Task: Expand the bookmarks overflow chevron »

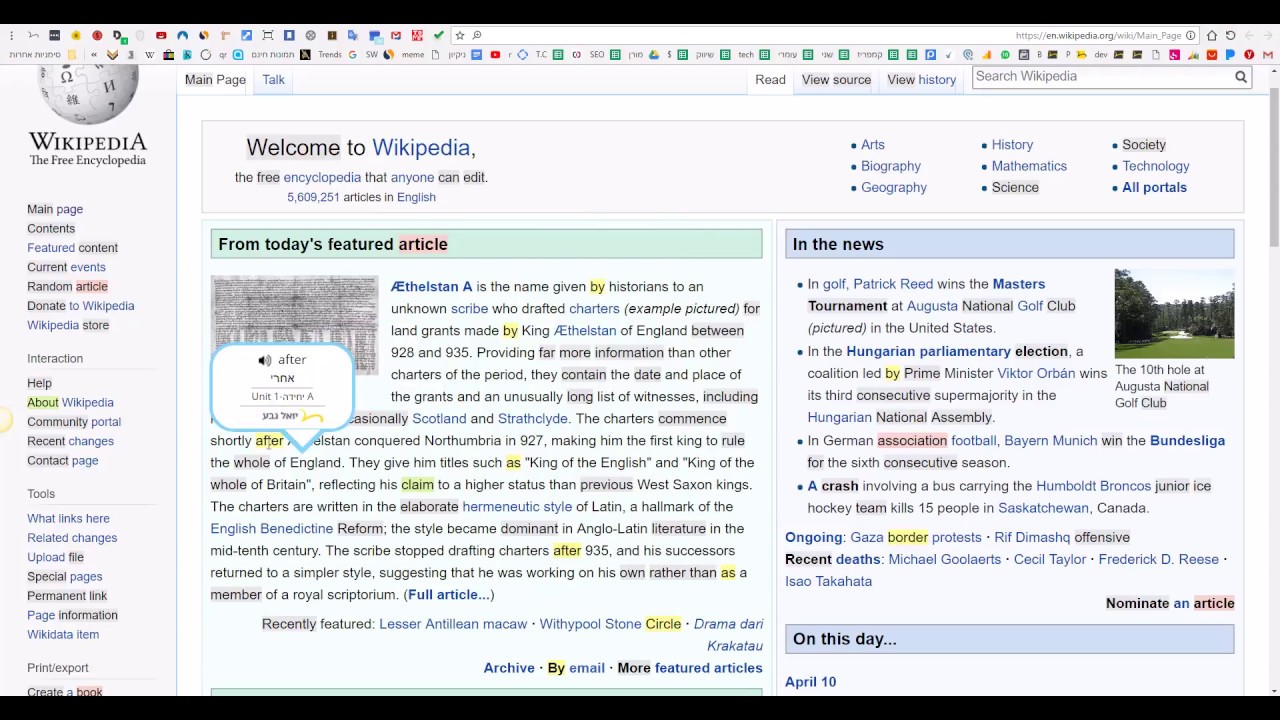Action: 94,55
